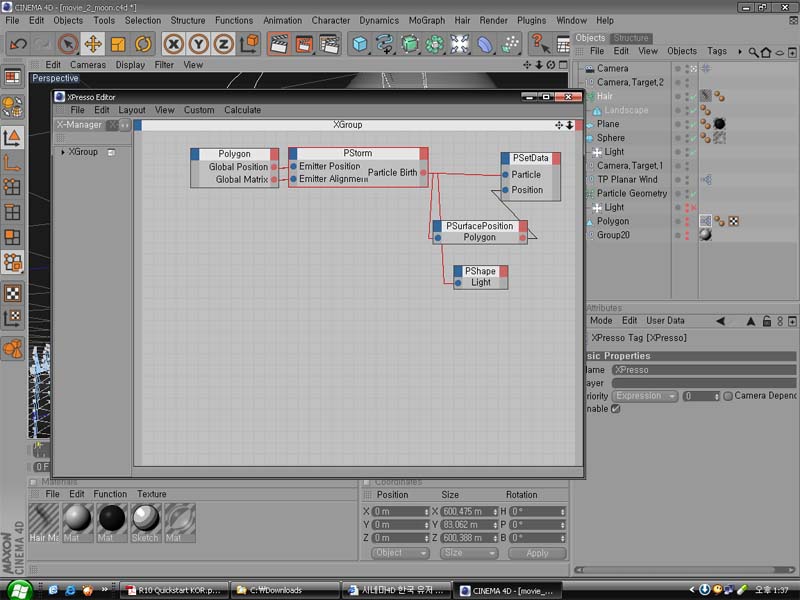Viewport: 800px width, 600px height.
Task: Select the TP Planar Wind object
Action: (627, 180)
